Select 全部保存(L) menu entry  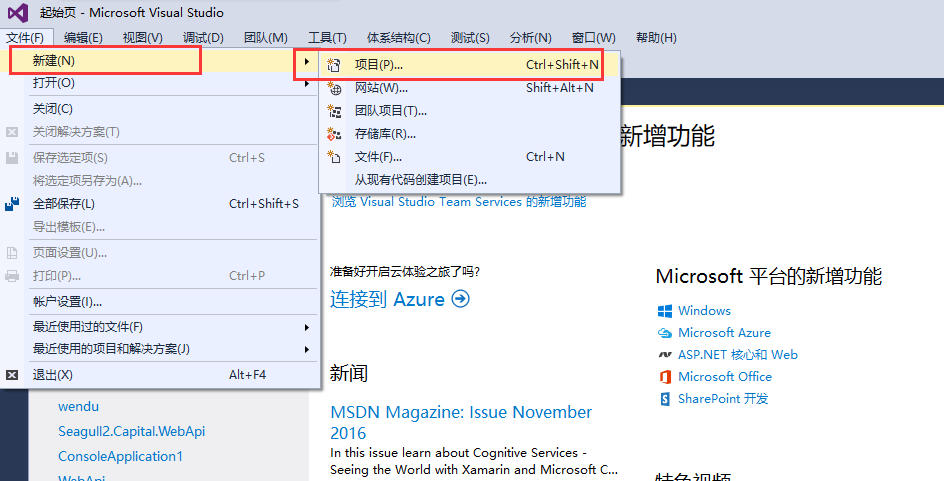click(160, 203)
